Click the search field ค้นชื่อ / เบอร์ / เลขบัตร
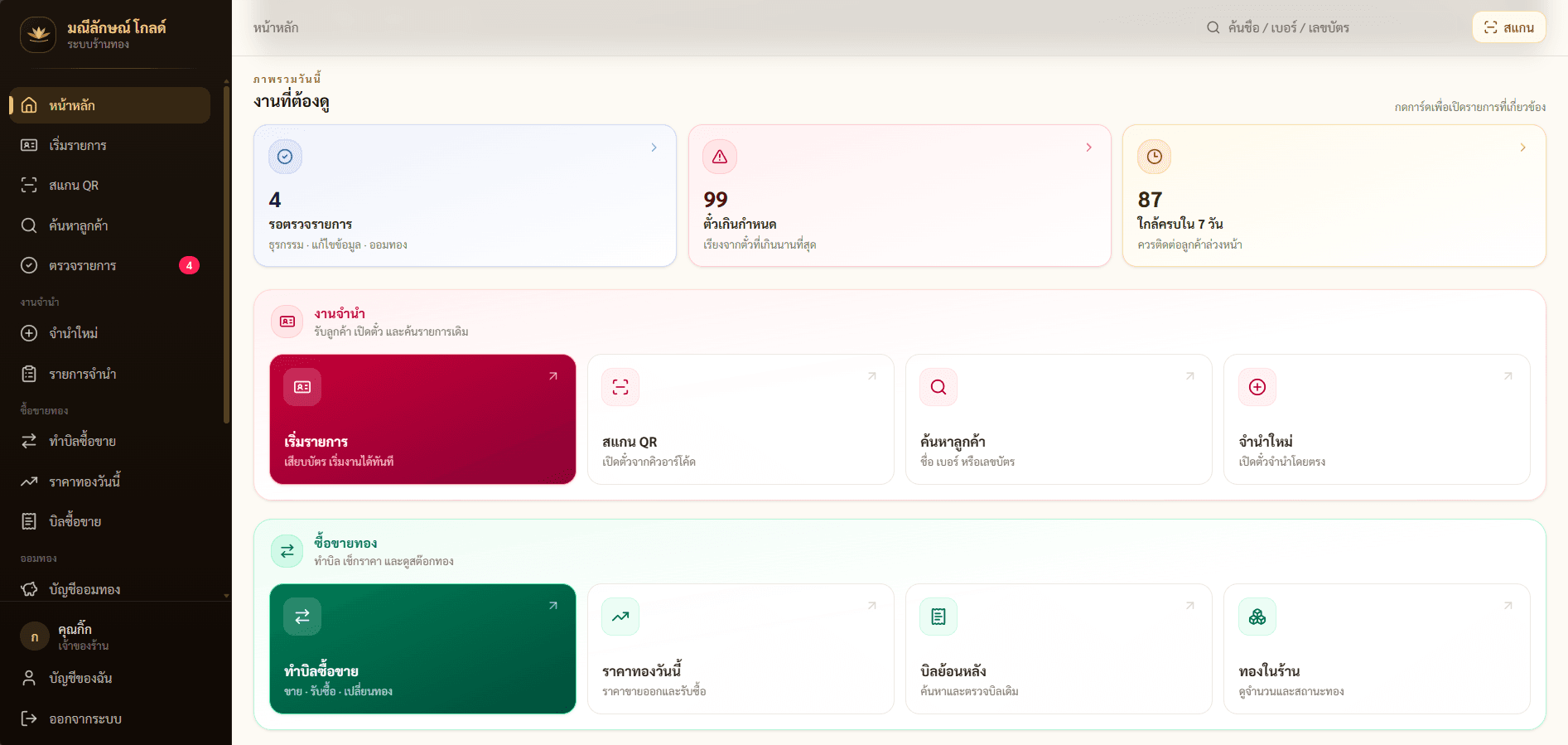Viewport: 1568px width, 745px height. coord(1329,27)
